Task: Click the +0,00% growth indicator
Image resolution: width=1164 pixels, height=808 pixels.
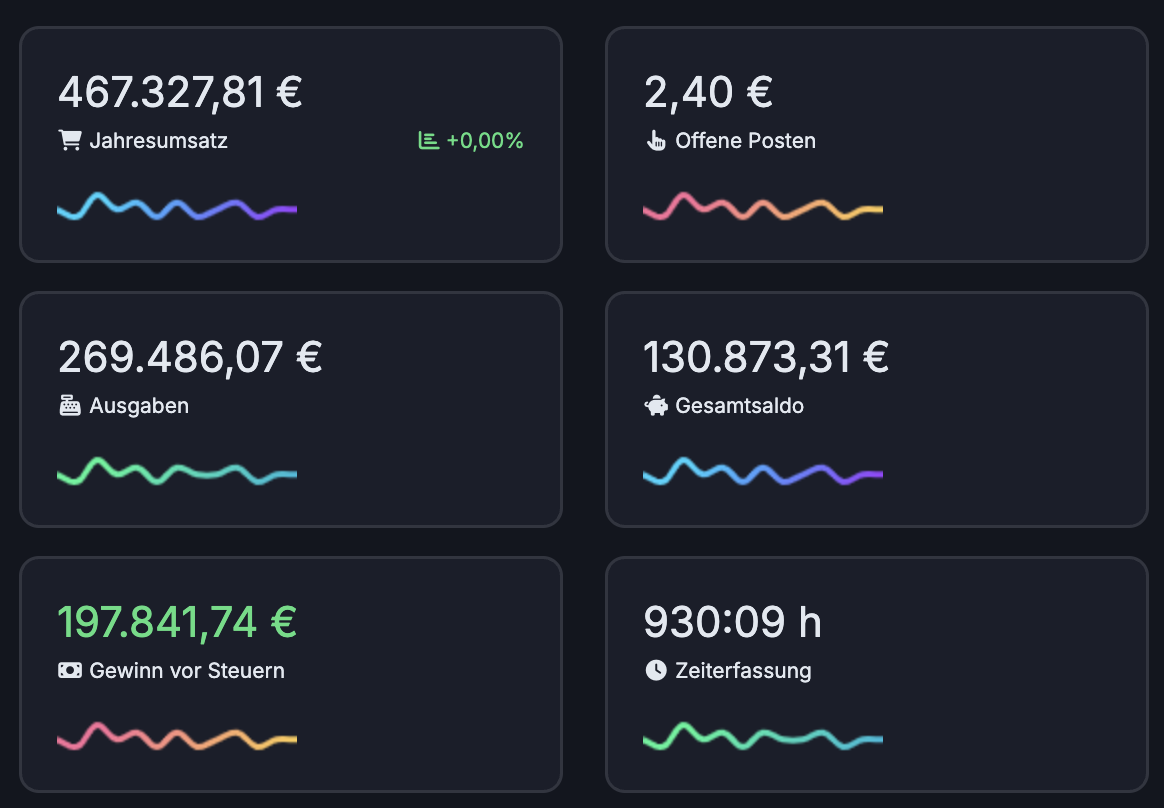Action: point(483,140)
